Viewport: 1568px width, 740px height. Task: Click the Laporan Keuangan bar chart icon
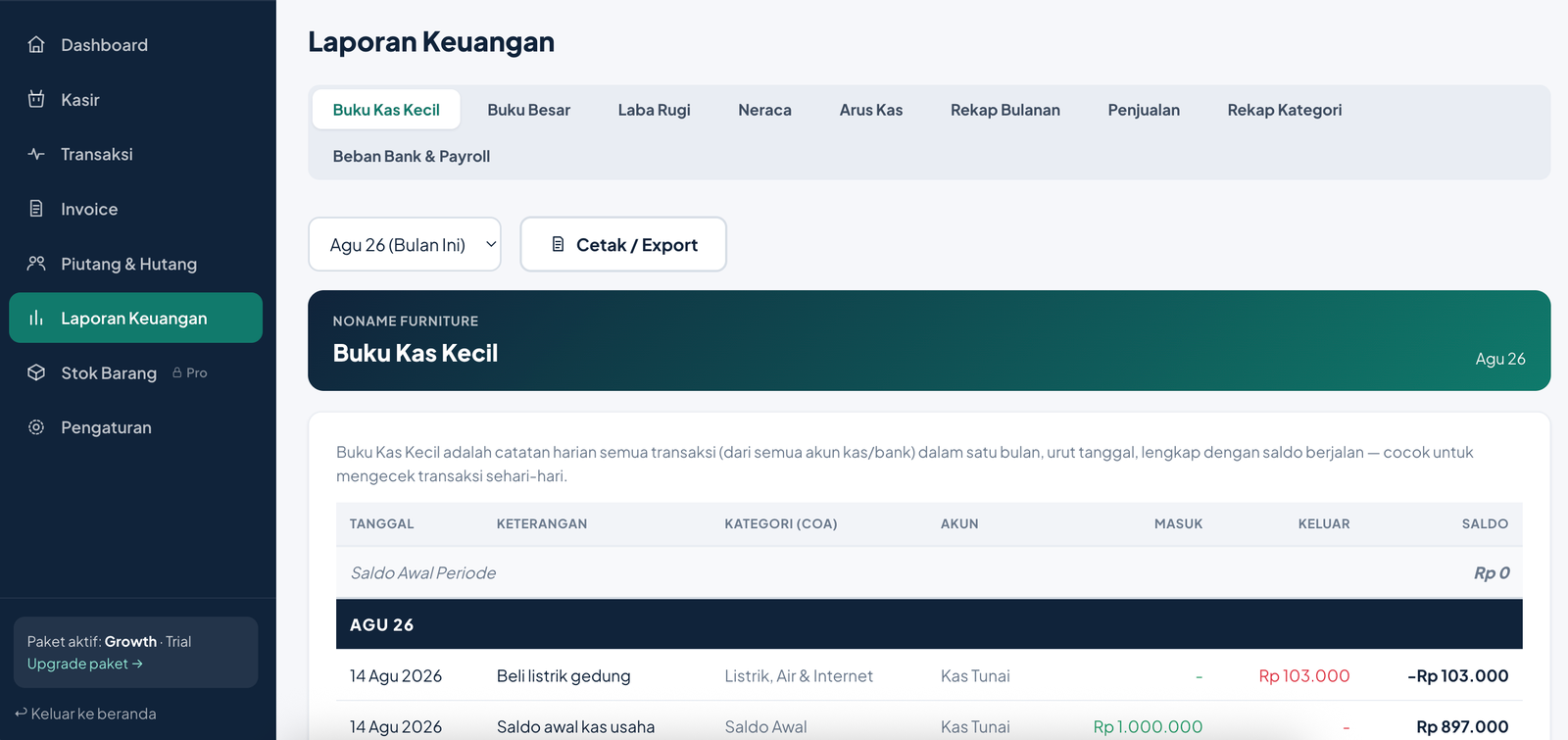(x=36, y=318)
